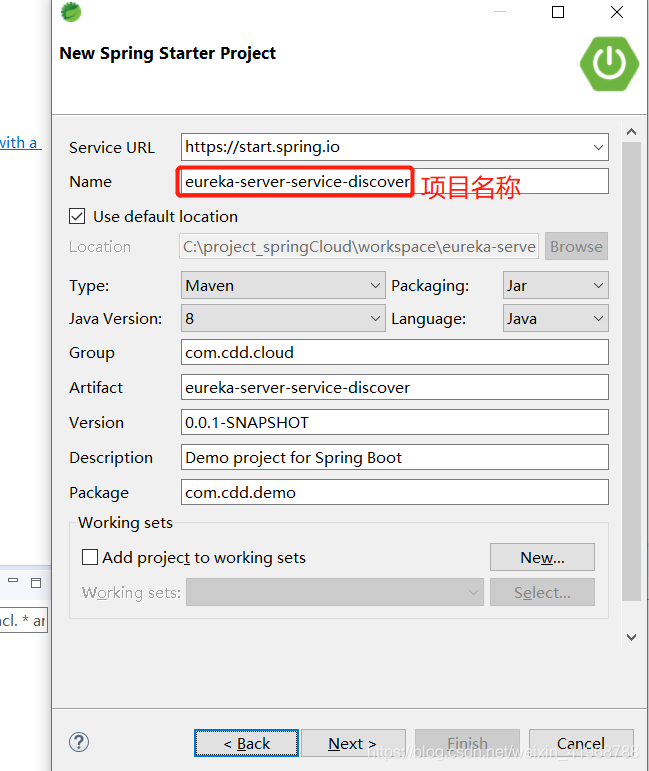Click the Browse button

[576, 246]
